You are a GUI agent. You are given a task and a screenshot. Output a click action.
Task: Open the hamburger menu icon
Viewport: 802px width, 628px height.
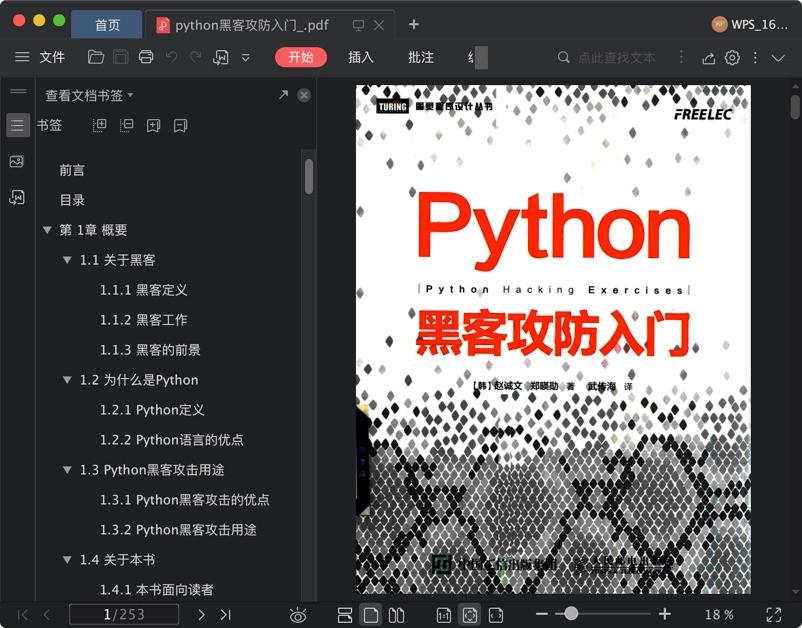[x=22, y=57]
